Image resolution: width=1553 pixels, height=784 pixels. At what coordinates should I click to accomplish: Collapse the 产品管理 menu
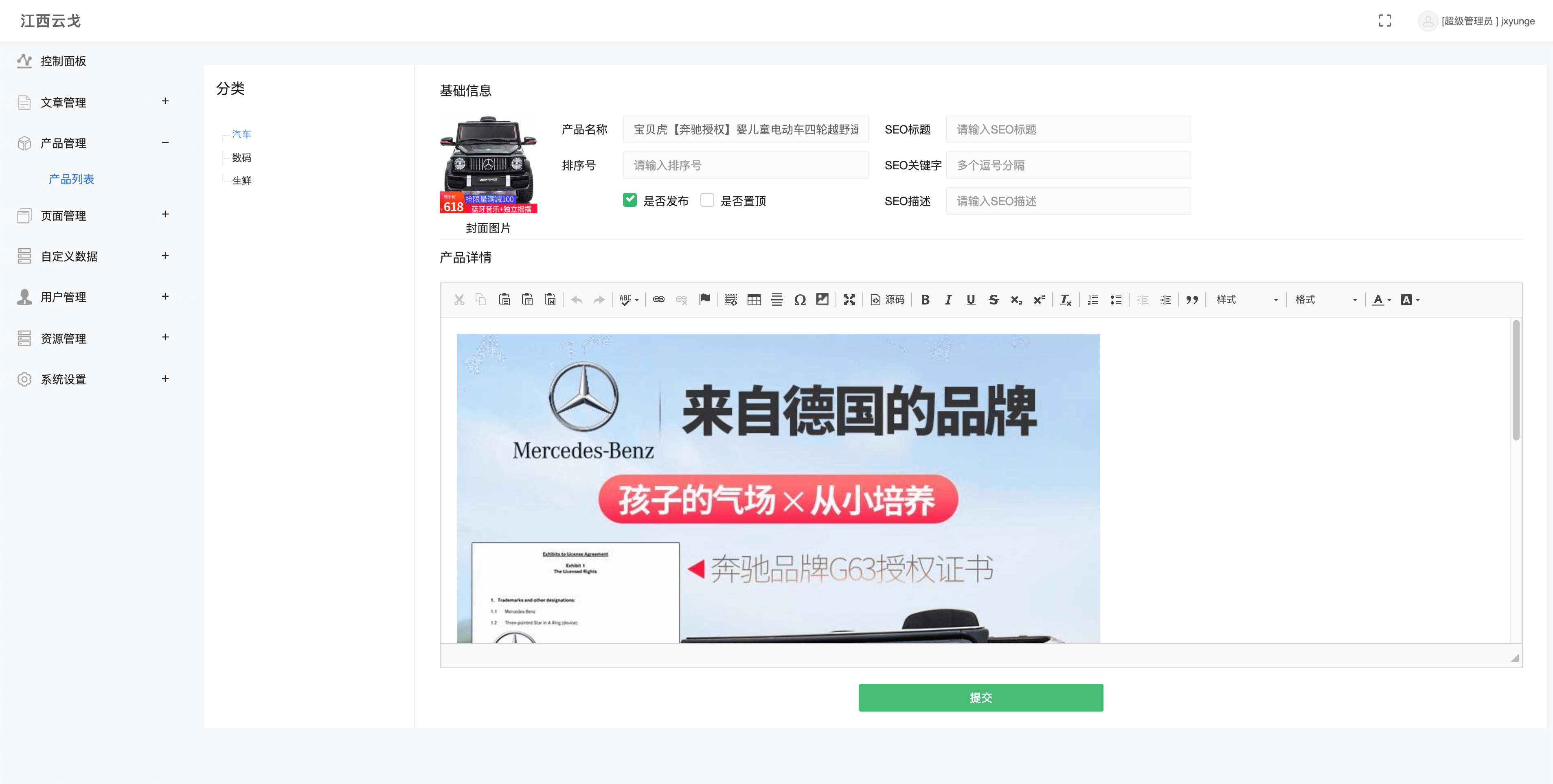pos(165,142)
